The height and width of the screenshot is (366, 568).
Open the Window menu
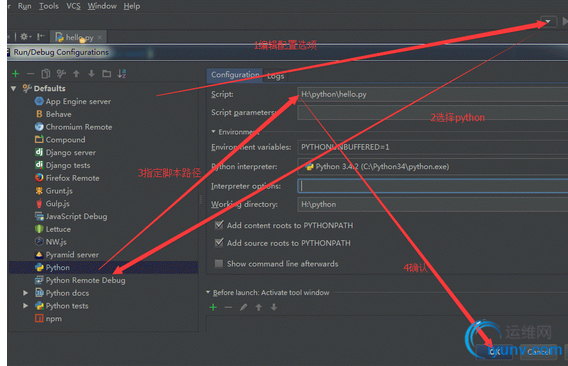(102, 6)
